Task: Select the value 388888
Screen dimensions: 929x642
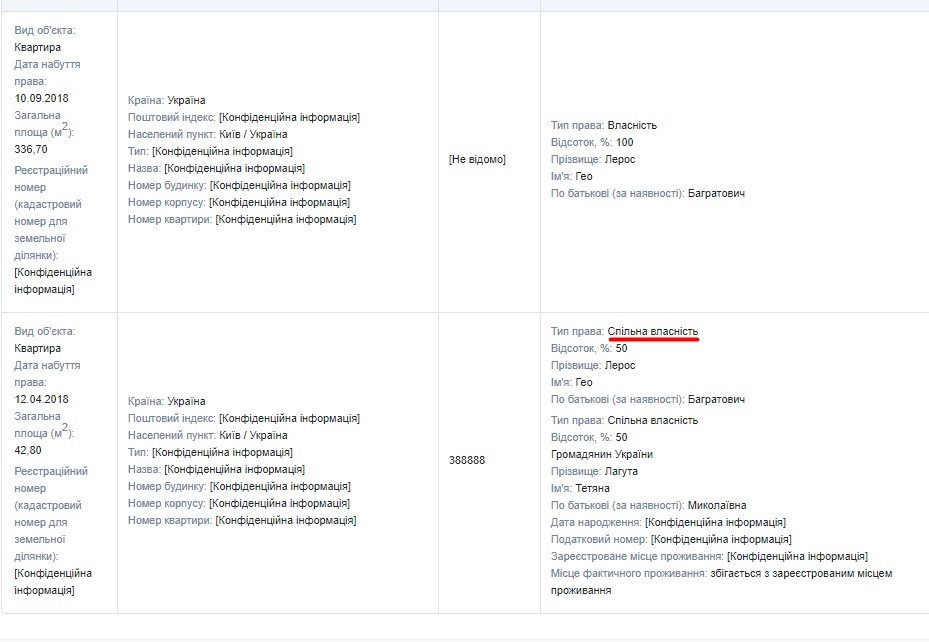Action: coord(467,460)
